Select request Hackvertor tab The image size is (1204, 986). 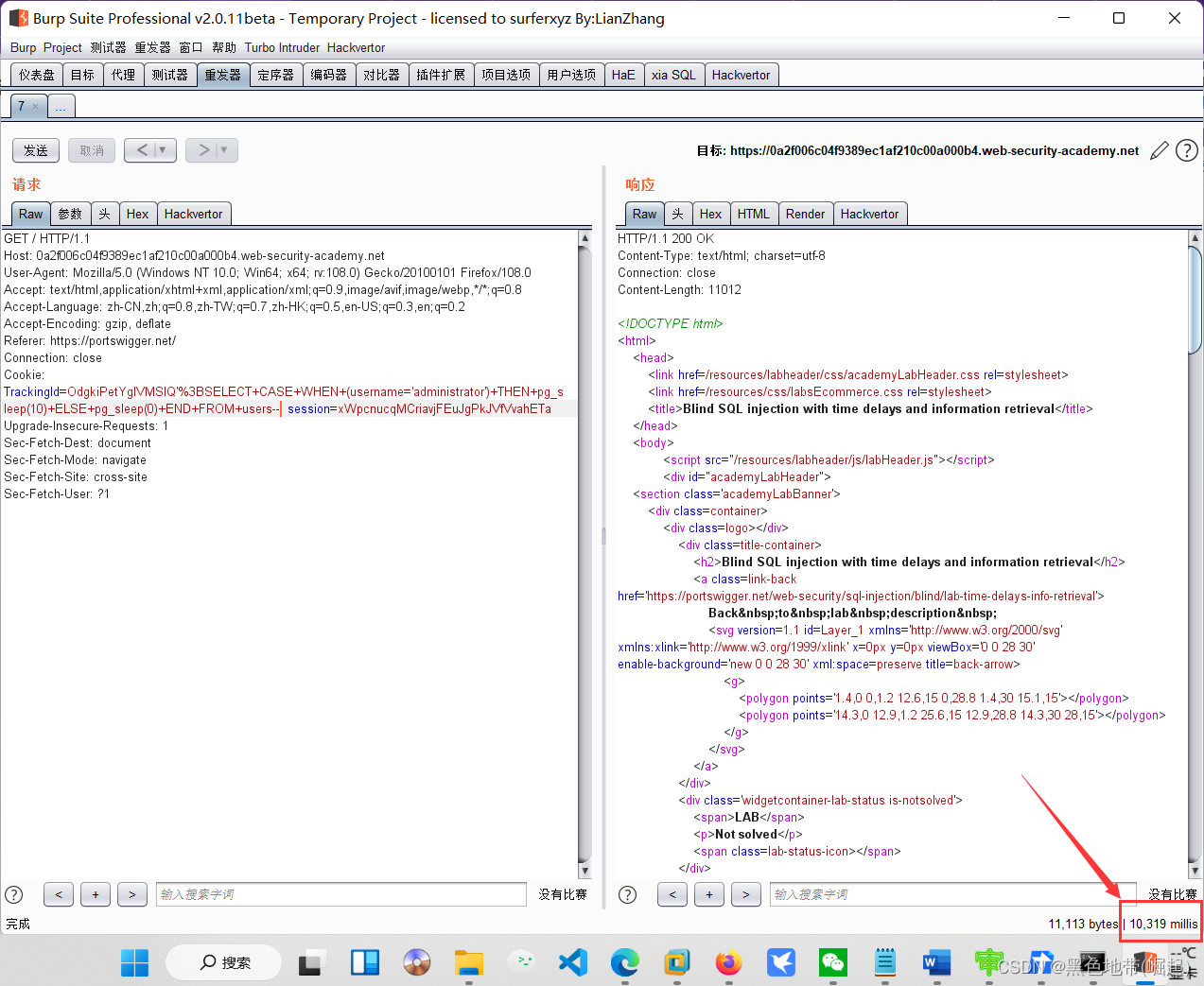194,214
